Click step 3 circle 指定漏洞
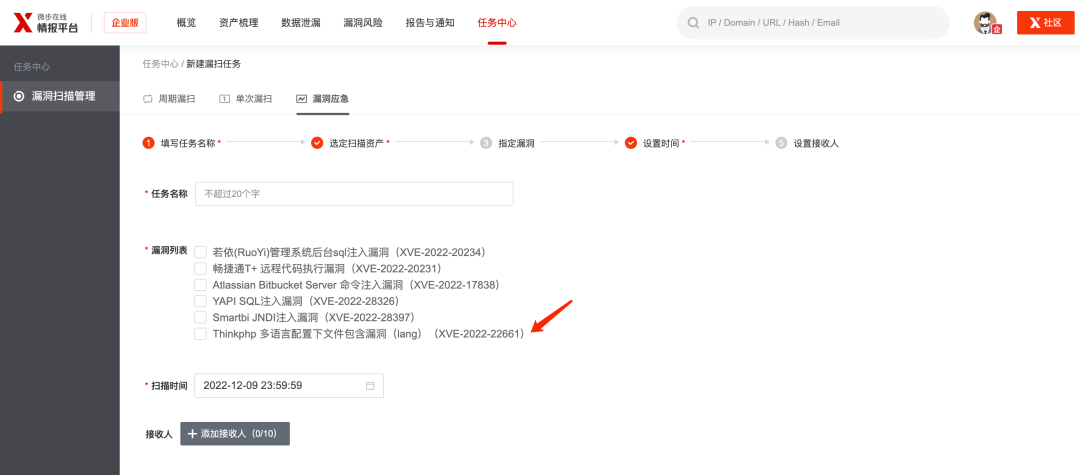 tap(486, 143)
